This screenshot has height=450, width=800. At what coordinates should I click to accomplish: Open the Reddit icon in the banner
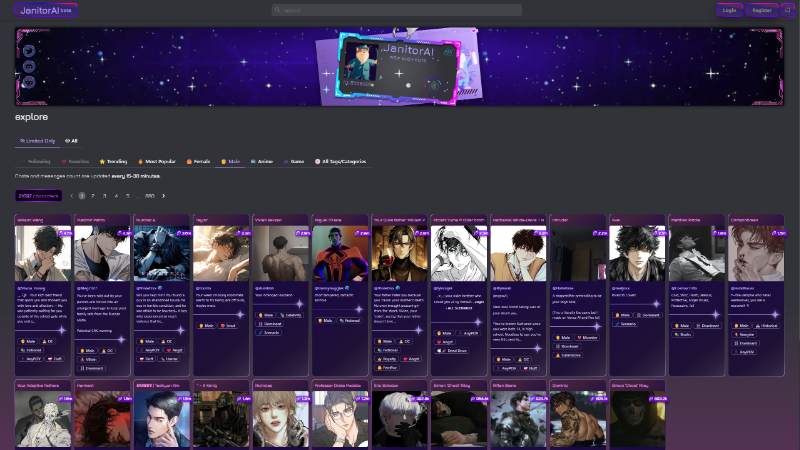pyautogui.click(x=29, y=82)
